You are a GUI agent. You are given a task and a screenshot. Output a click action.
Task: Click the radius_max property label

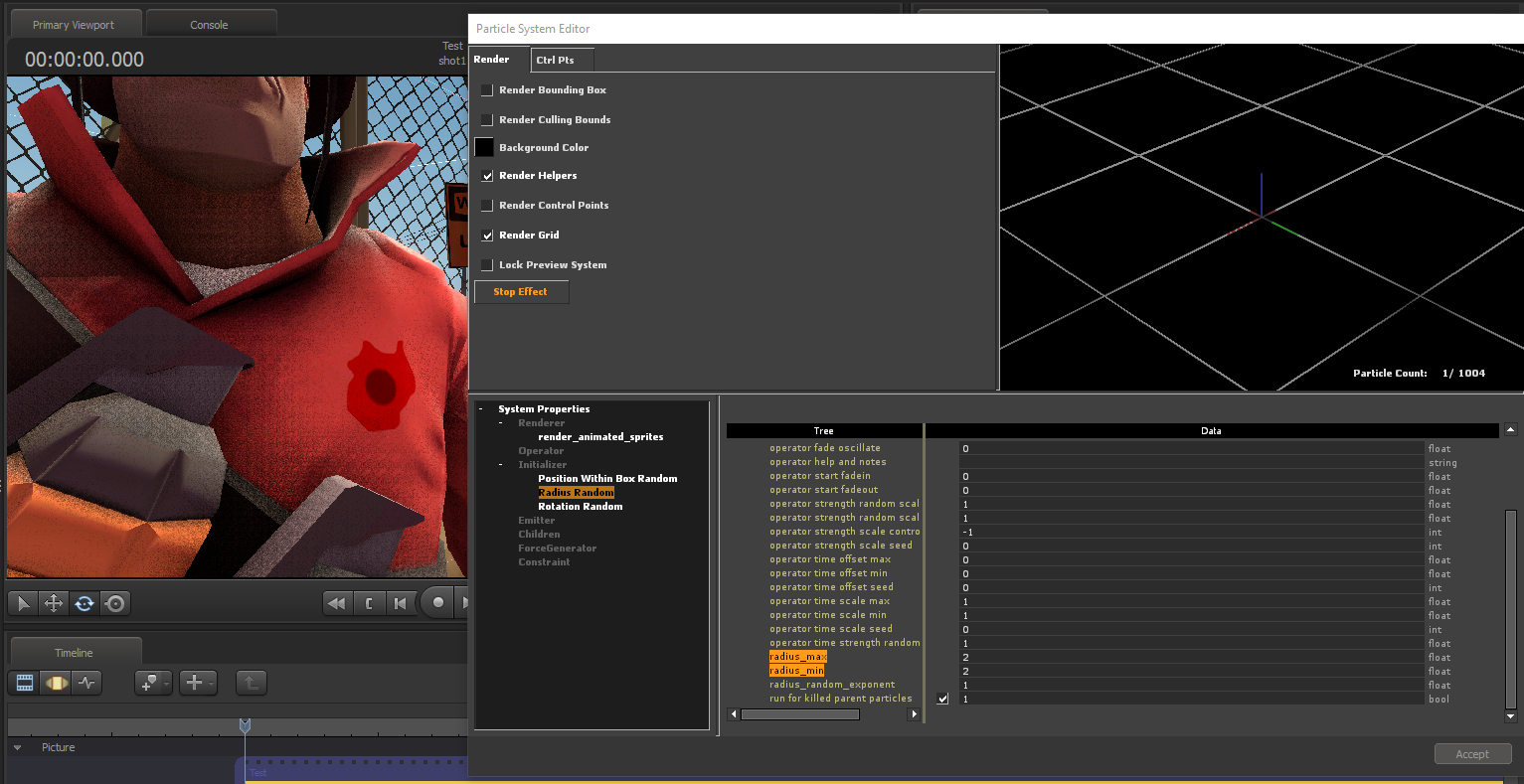point(798,657)
